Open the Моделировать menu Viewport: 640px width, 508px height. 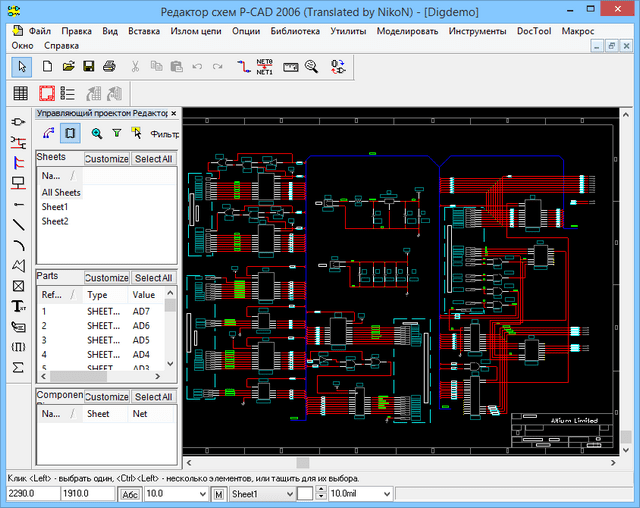point(405,31)
